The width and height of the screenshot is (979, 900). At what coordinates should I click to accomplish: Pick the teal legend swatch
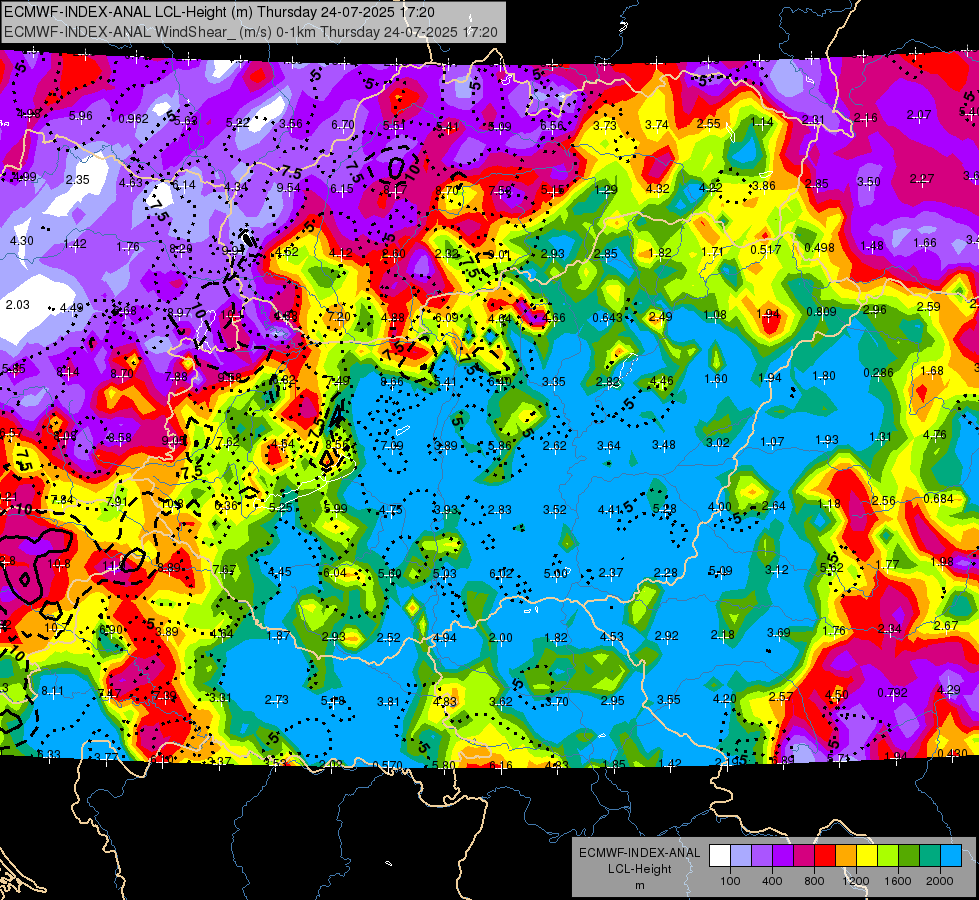(x=930, y=855)
